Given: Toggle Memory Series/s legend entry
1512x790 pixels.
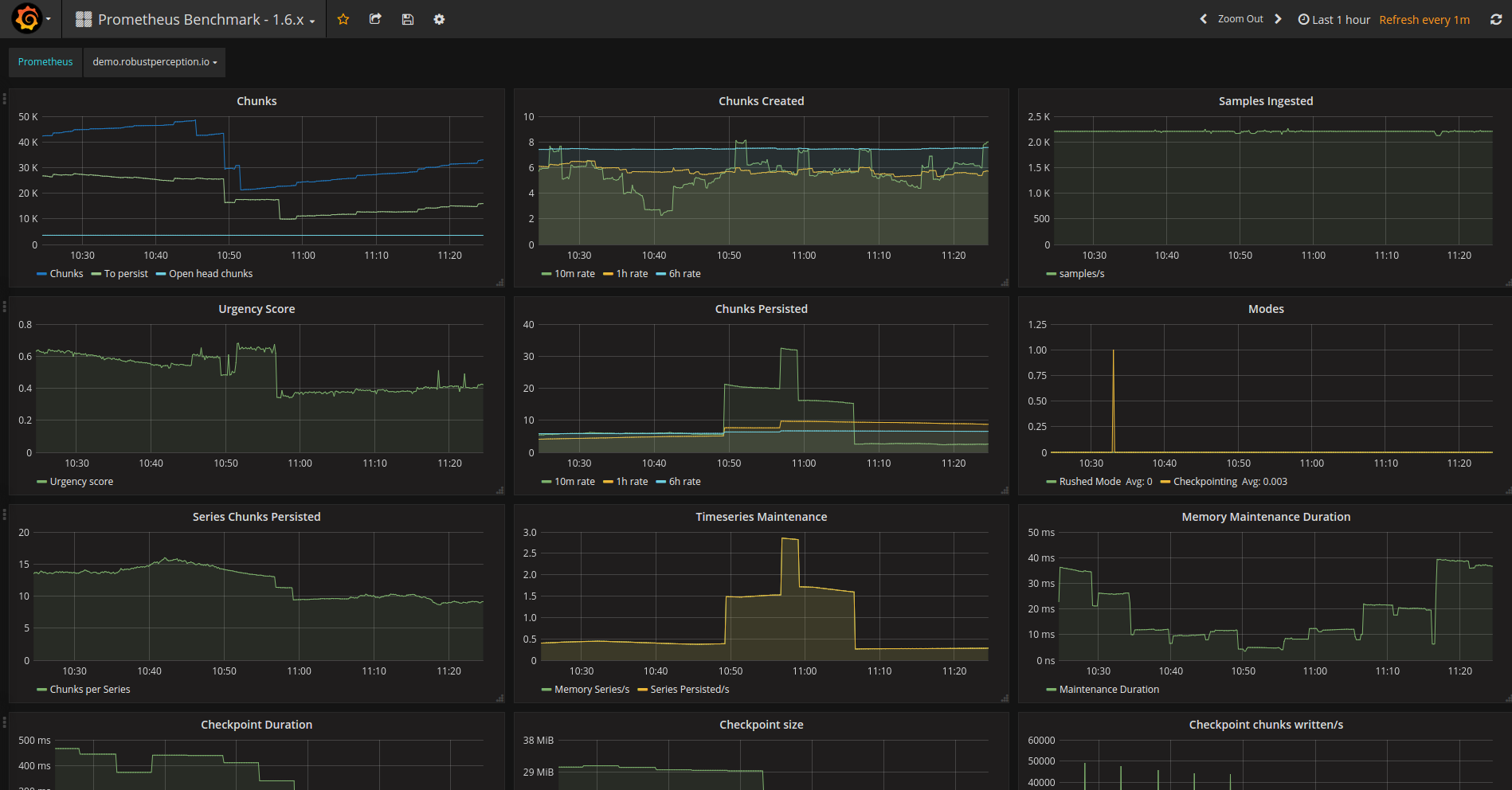Looking at the screenshot, I should pyautogui.click(x=592, y=690).
